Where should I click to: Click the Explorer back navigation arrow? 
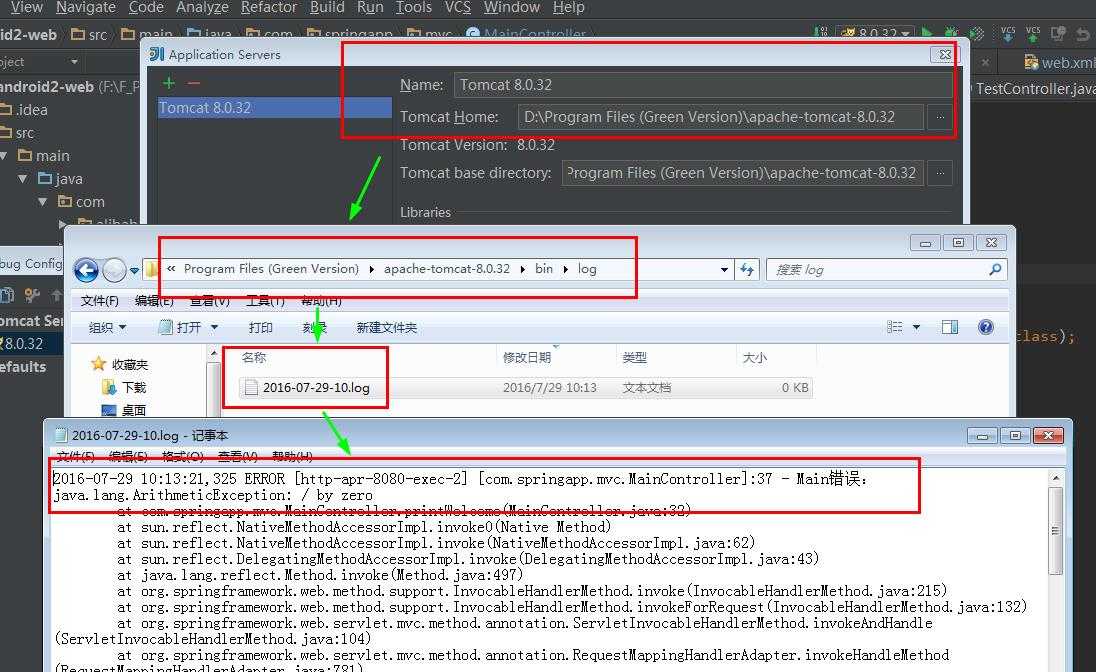[x=86, y=270]
